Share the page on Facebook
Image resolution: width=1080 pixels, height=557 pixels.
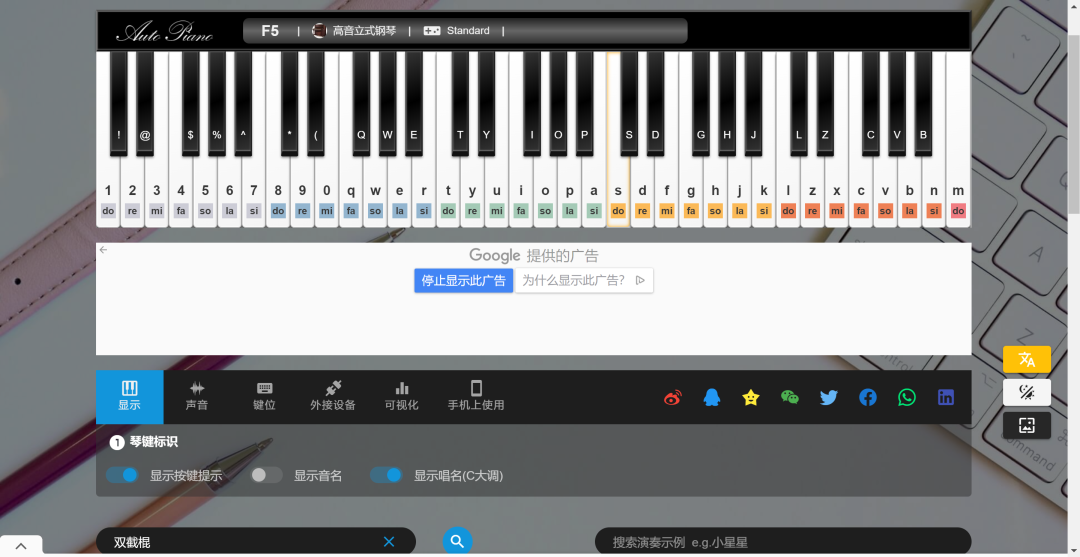(868, 397)
